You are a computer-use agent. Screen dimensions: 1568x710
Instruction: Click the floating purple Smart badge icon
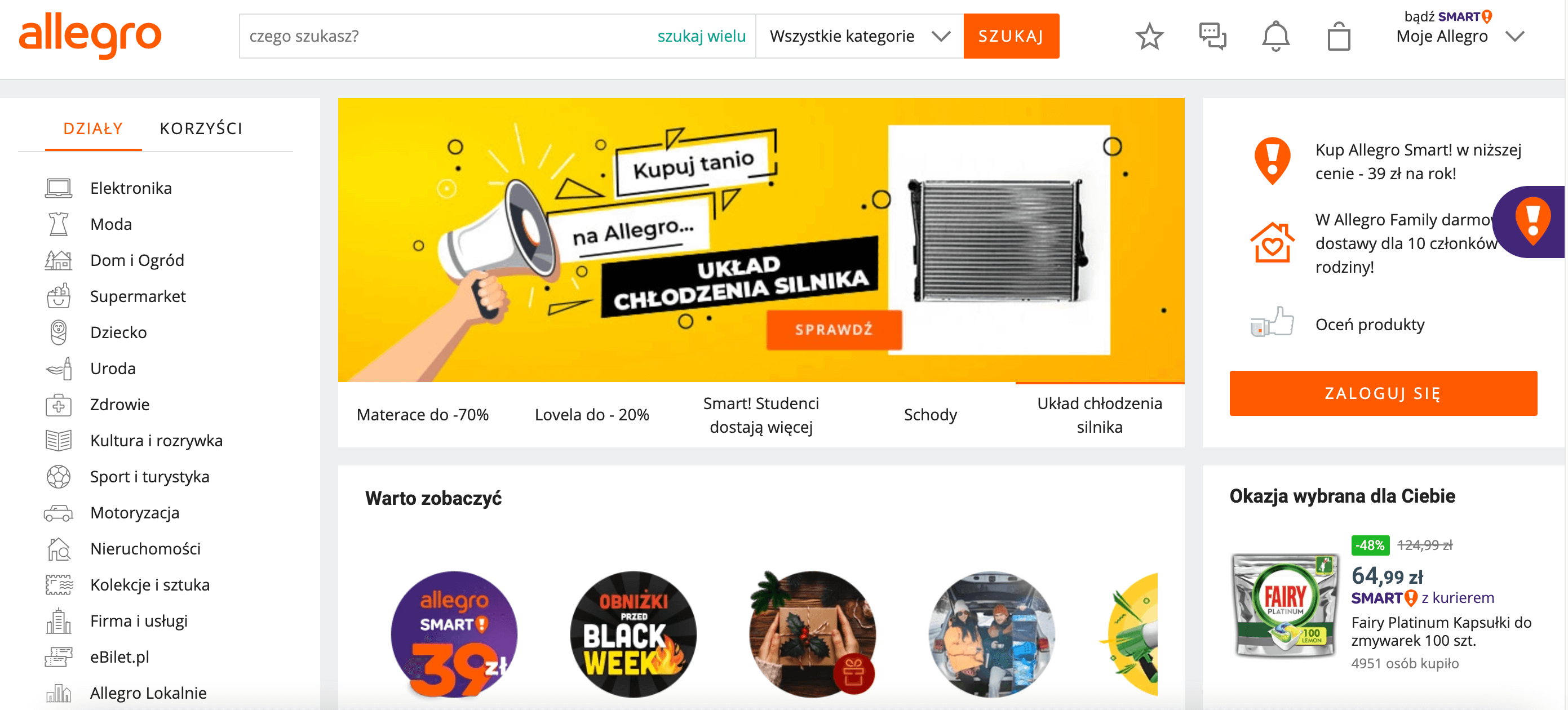1530,222
